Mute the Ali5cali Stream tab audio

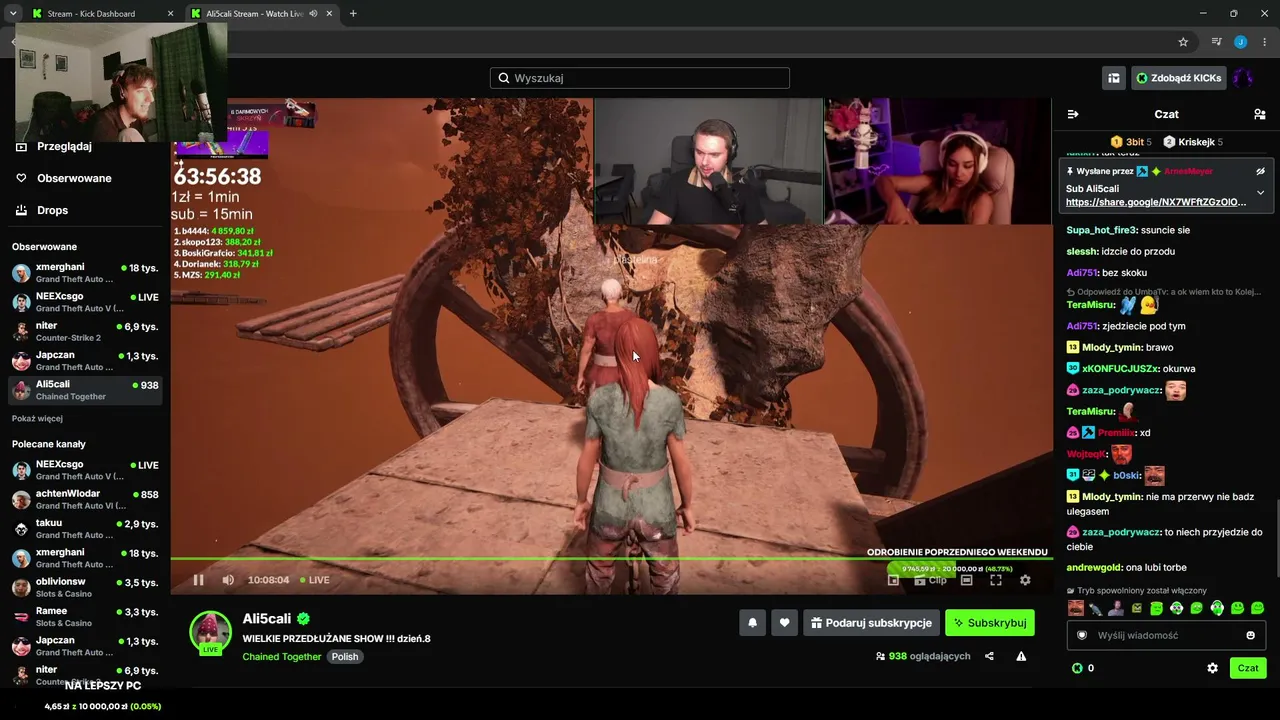314,14
